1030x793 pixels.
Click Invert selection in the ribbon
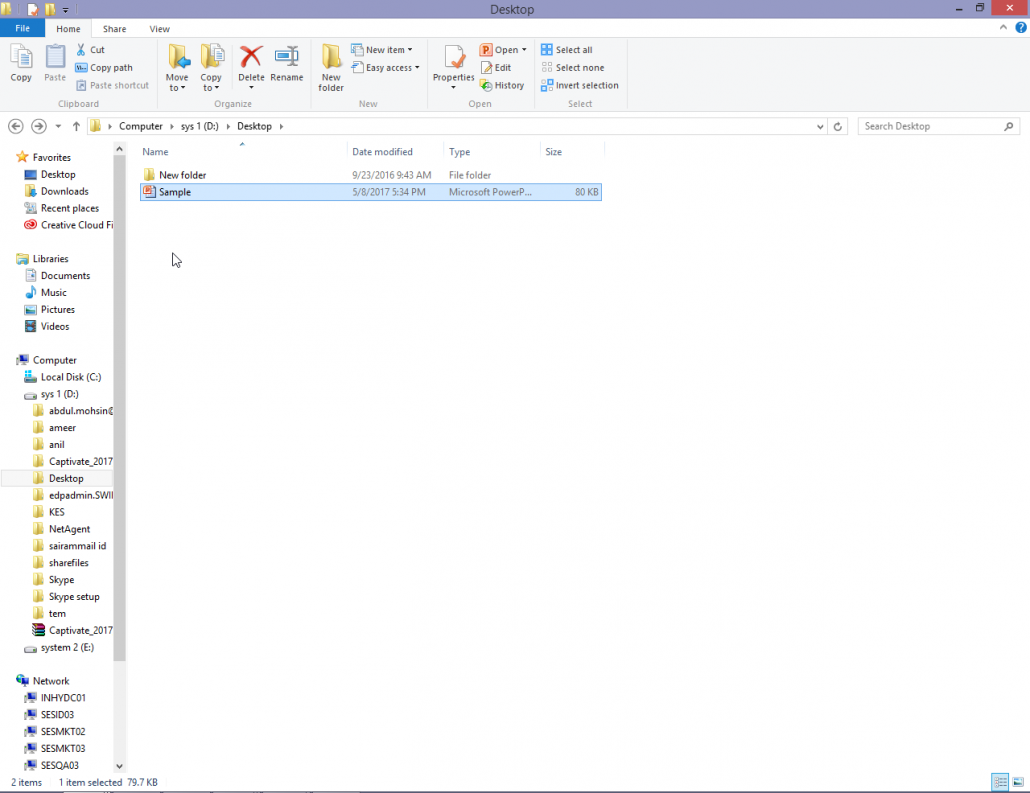(580, 85)
